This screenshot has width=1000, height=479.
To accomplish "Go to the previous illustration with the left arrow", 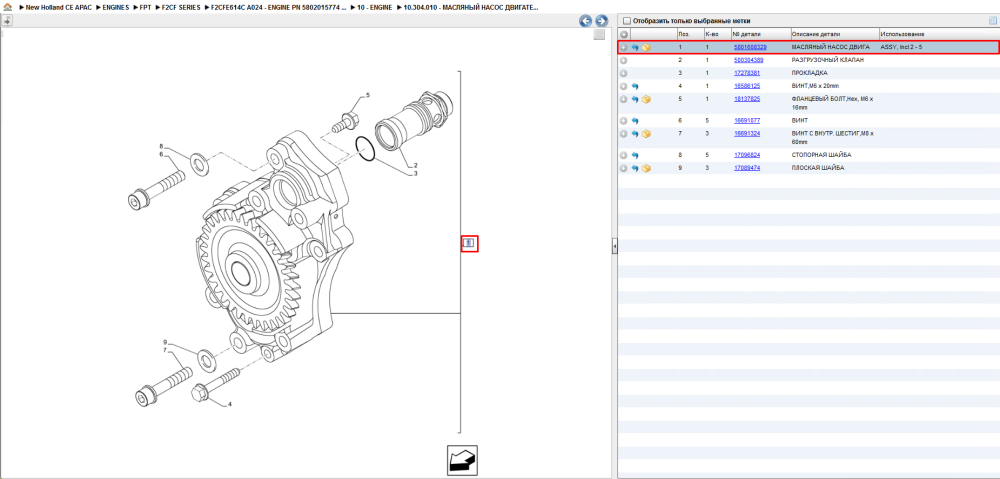I will [x=585, y=21].
